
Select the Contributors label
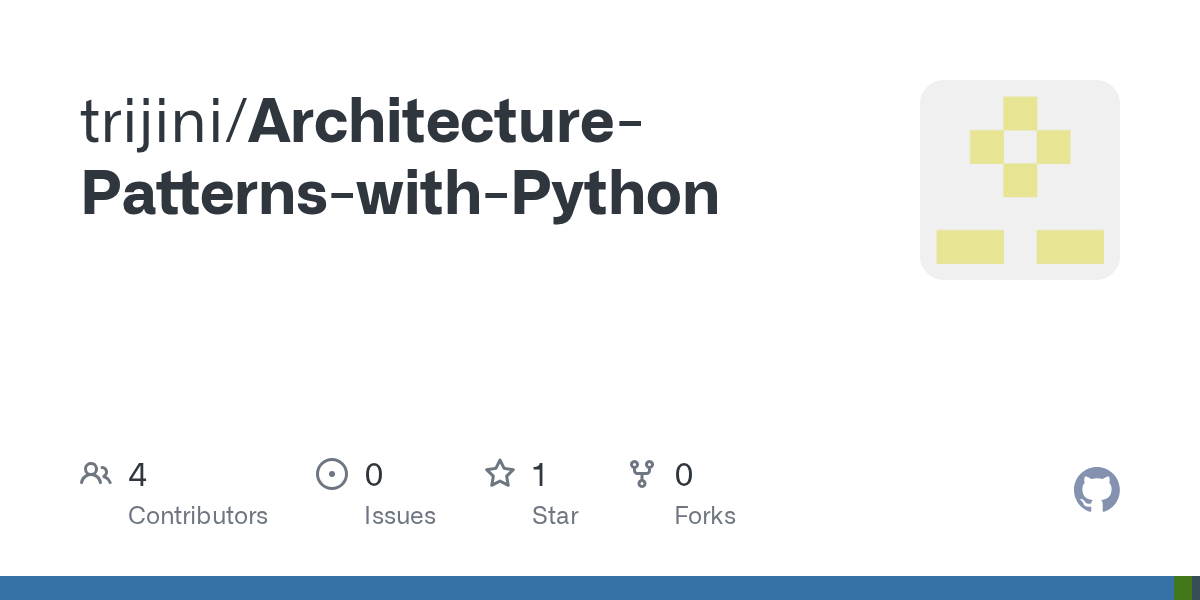[x=198, y=516]
